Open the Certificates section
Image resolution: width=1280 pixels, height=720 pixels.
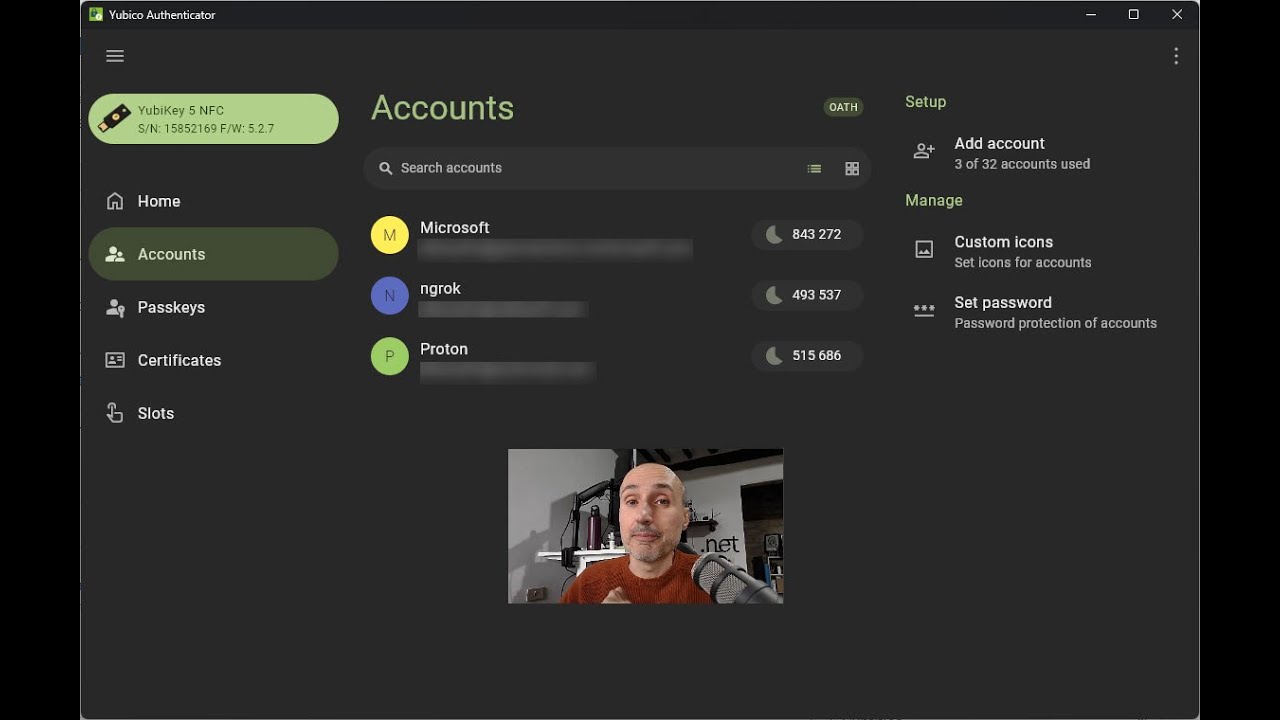click(x=213, y=360)
